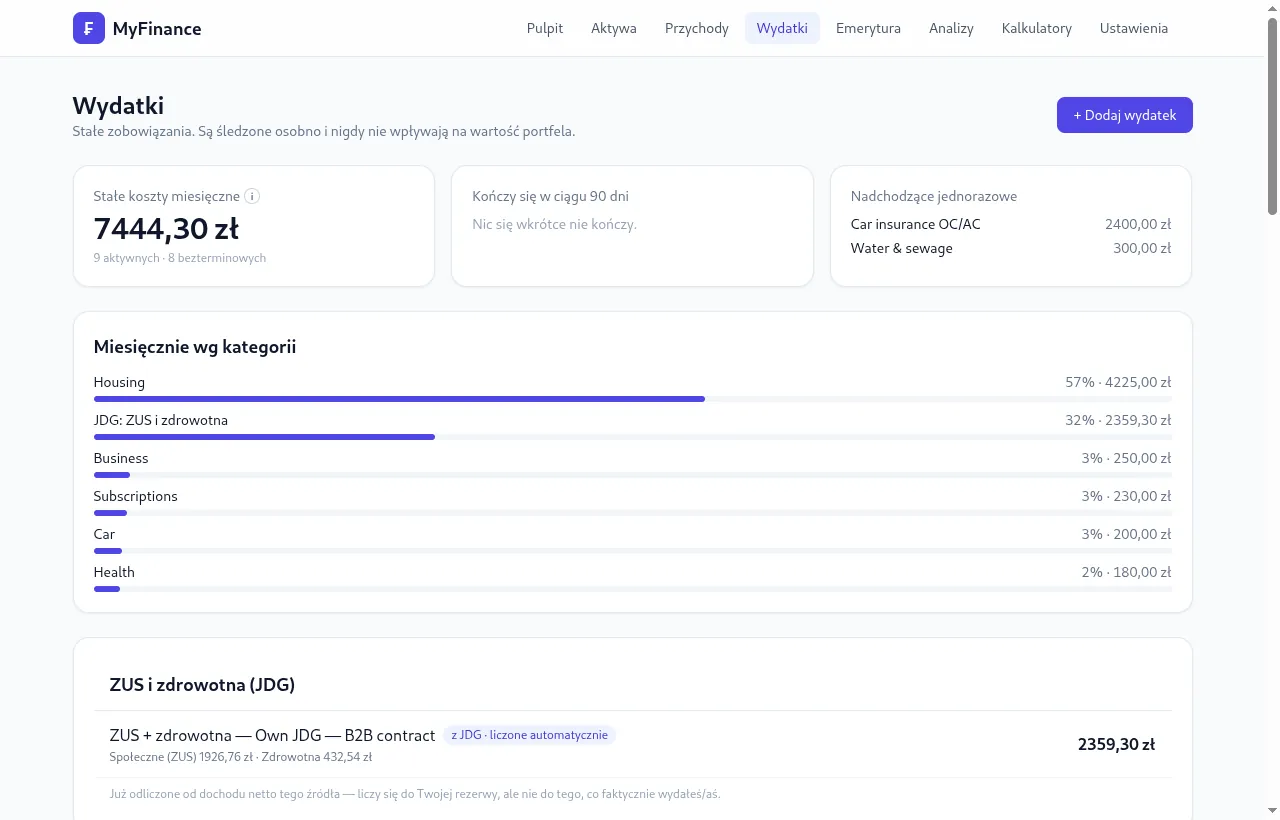Click the Housing category progress bar
The height and width of the screenshot is (820, 1280).
pos(633,399)
